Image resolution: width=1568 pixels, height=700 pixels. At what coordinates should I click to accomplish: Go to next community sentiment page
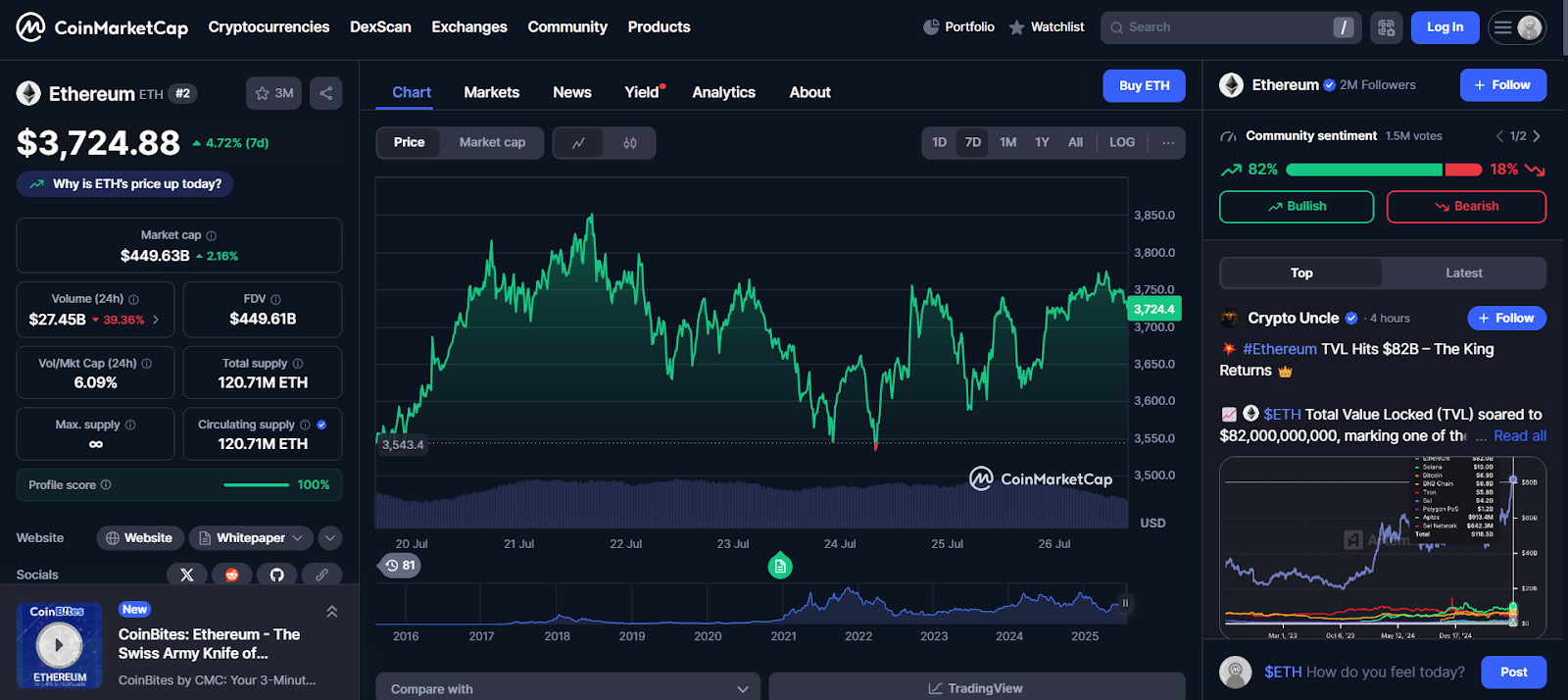point(1537,136)
